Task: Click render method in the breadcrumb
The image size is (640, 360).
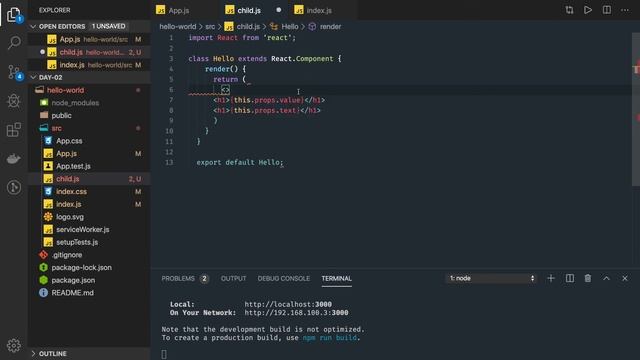Action: coord(325,27)
